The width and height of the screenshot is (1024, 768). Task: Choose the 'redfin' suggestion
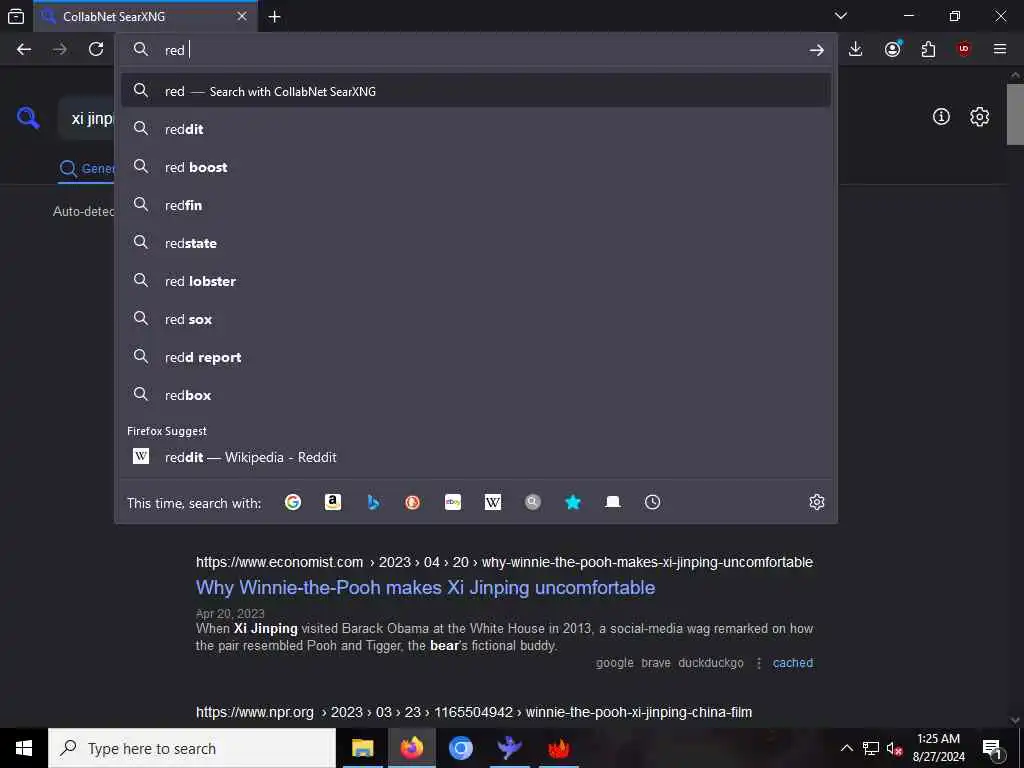click(x=475, y=205)
